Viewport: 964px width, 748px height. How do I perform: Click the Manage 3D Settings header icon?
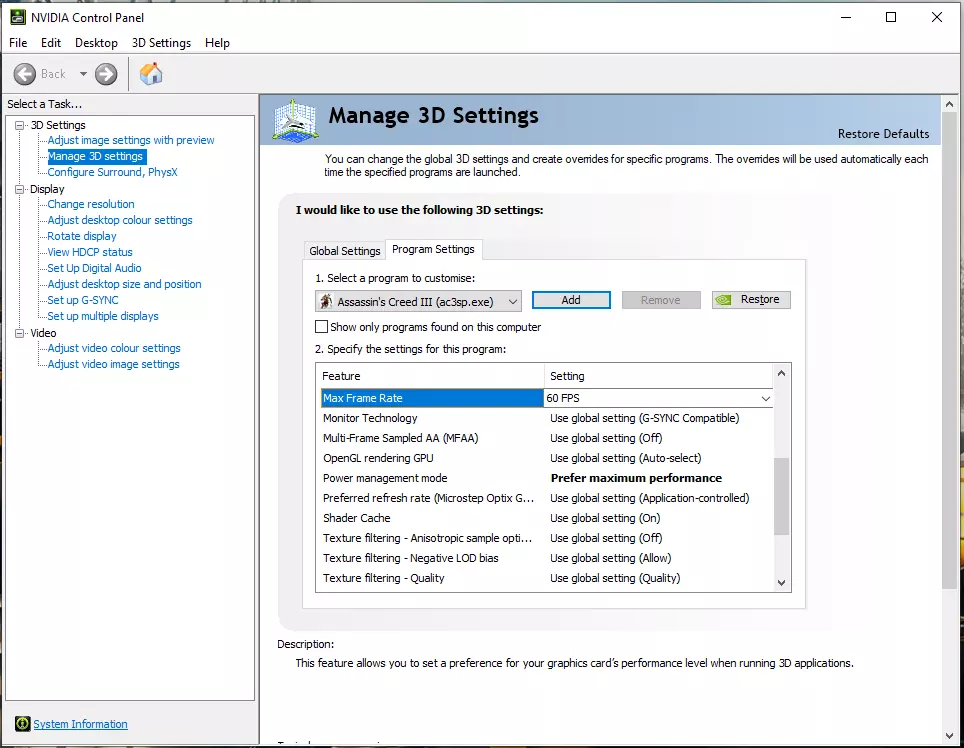point(296,121)
